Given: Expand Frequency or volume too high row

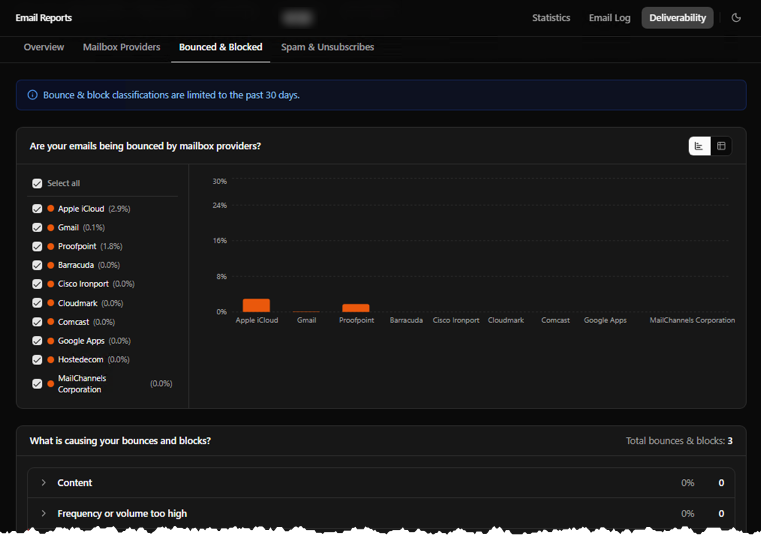Looking at the screenshot, I should [x=381, y=514].
